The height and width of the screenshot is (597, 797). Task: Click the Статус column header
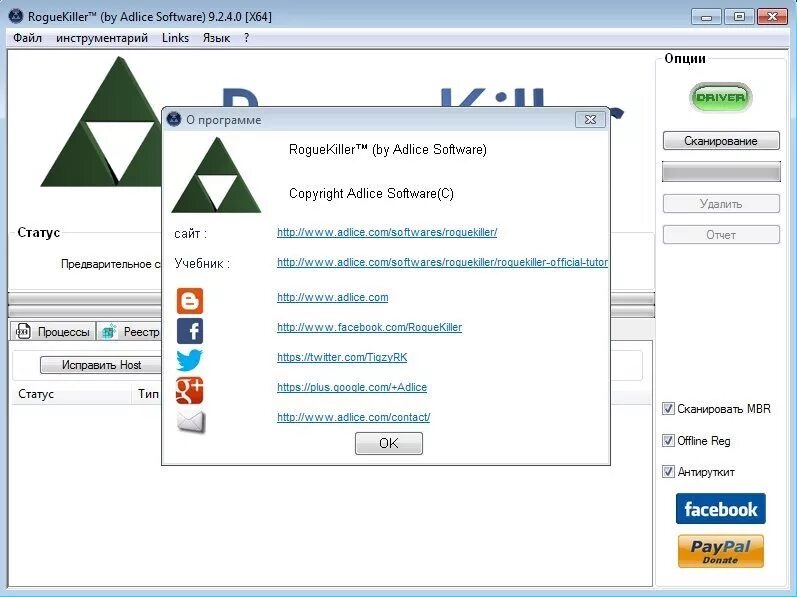point(71,394)
